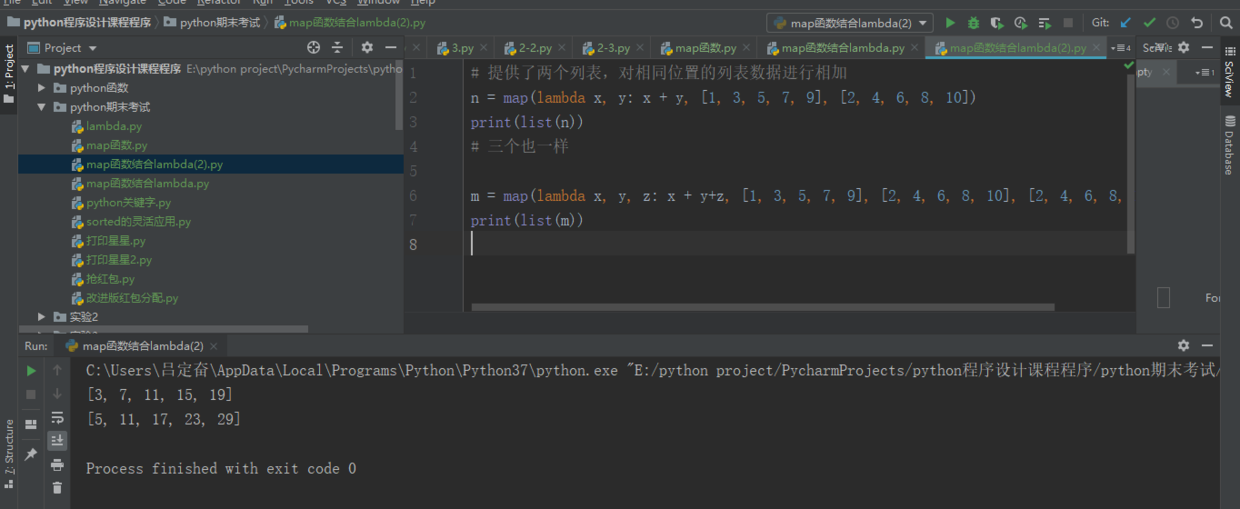Rerun program with green play in Run panel

coord(31,370)
